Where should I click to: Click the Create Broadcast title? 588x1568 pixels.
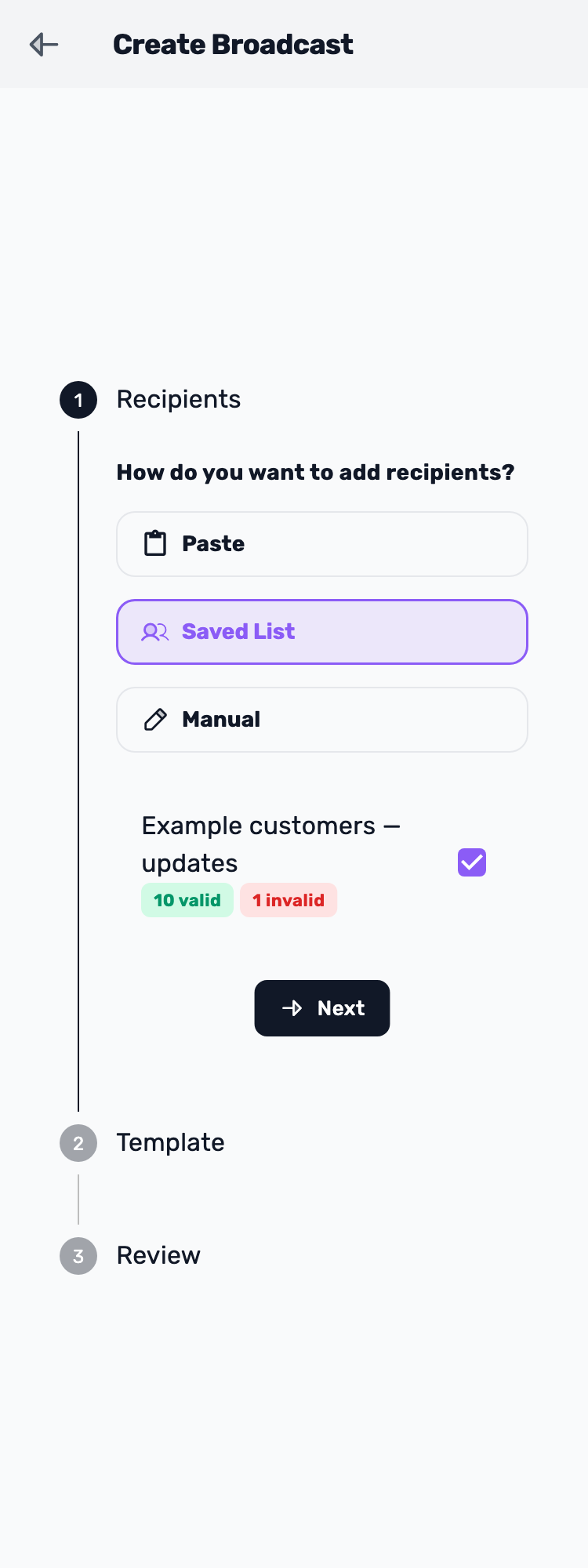point(233,45)
